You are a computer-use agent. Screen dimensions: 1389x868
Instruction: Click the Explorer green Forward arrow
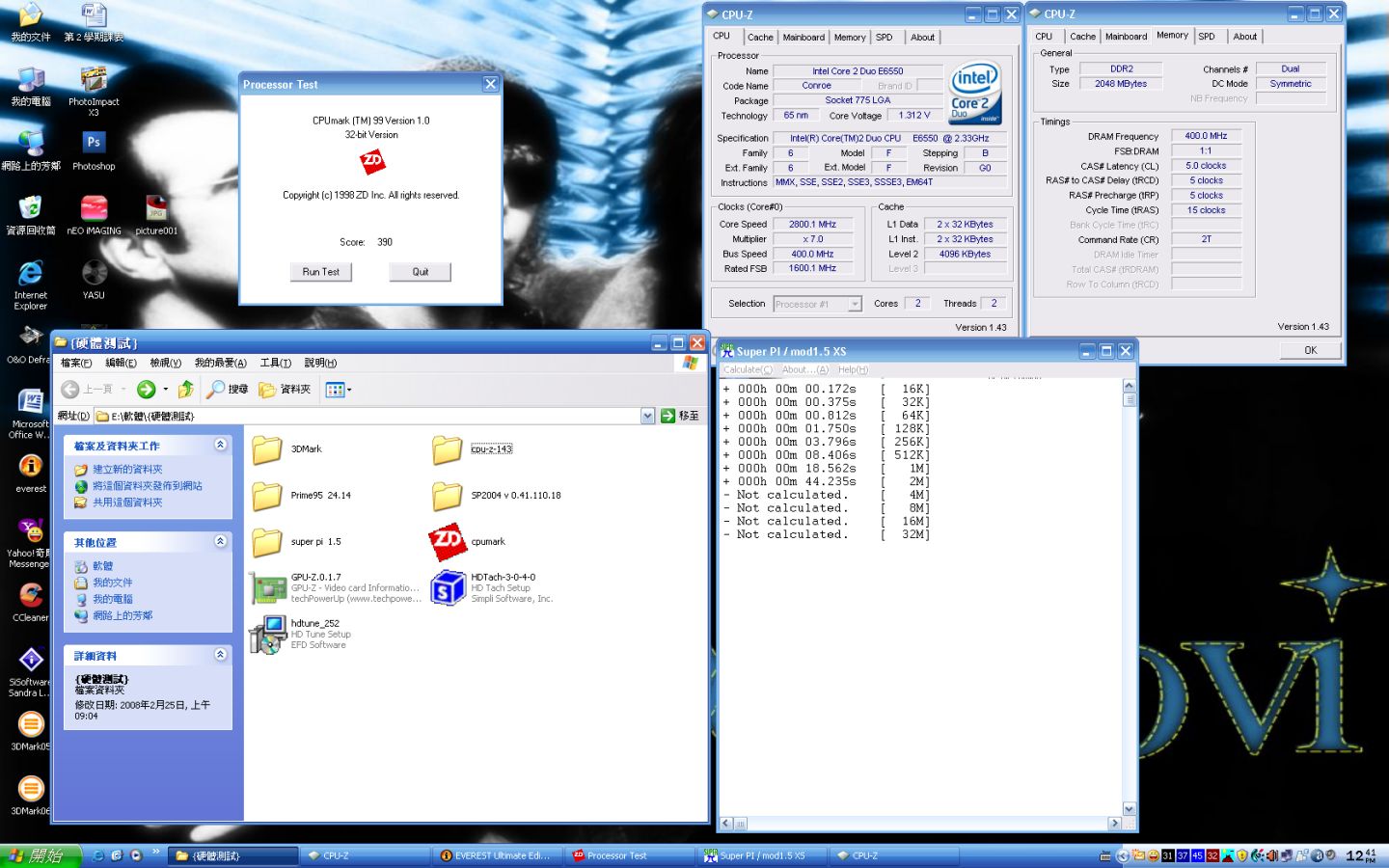(146, 390)
